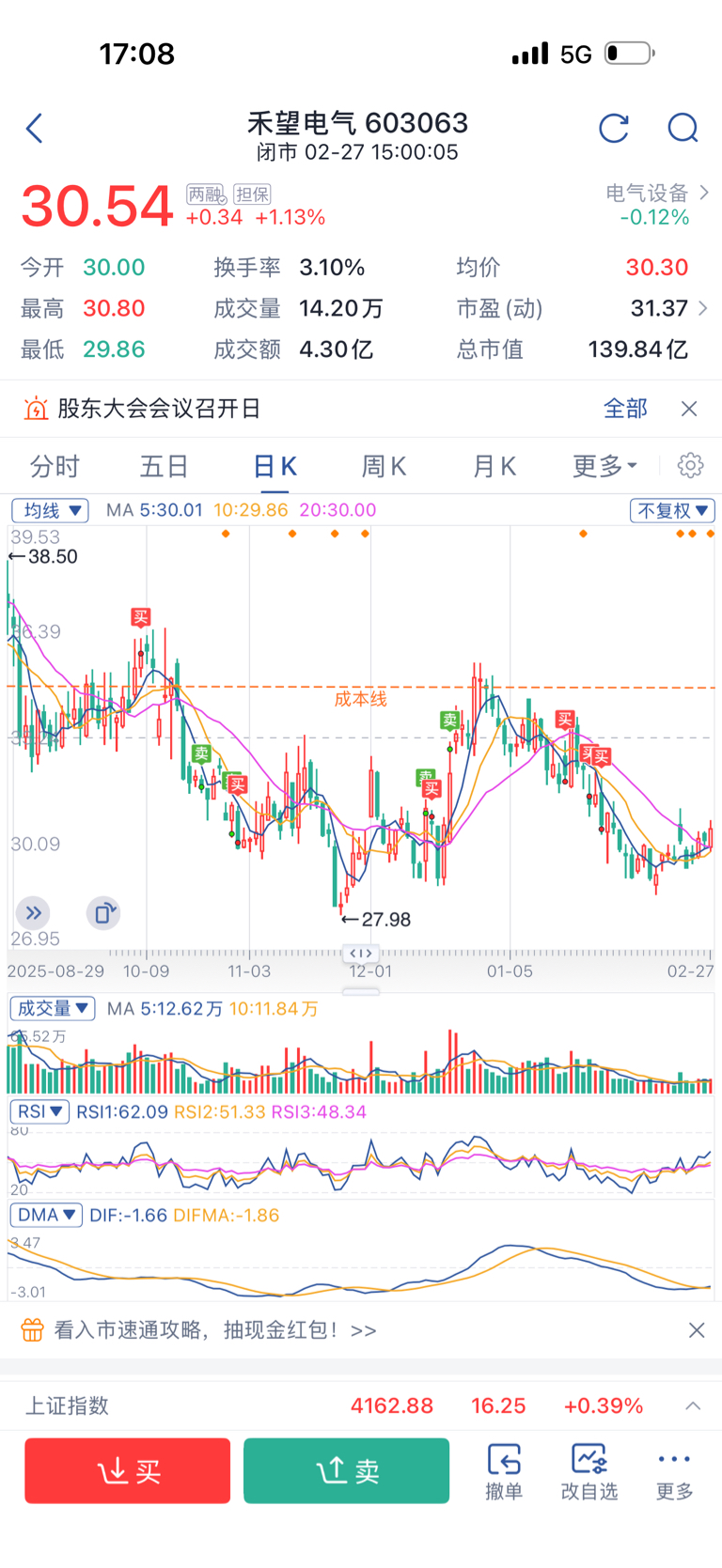
Task: Tap 改自选 watchlist edit icon
Action: click(589, 1471)
